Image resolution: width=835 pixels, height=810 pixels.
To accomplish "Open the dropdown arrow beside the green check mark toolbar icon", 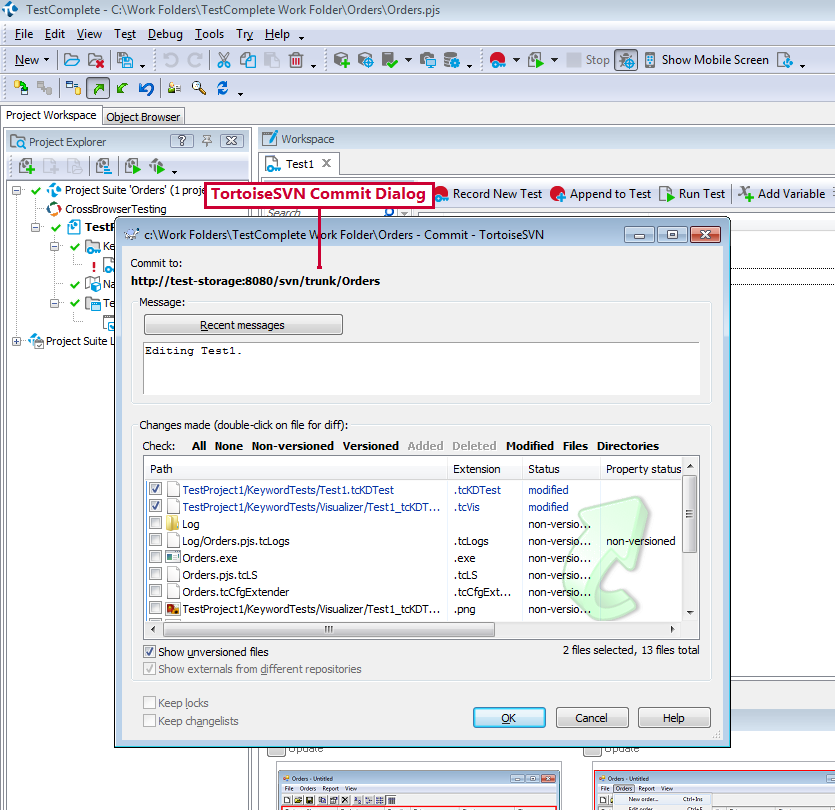I will pyautogui.click(x=408, y=60).
